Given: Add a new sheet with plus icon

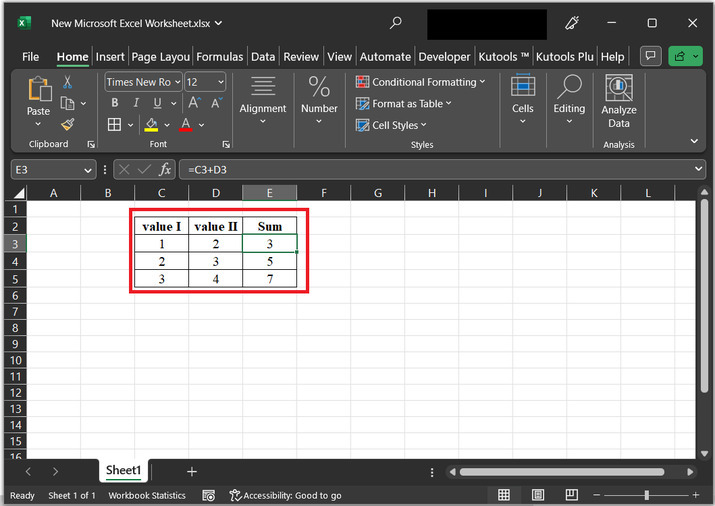Looking at the screenshot, I should (x=192, y=471).
